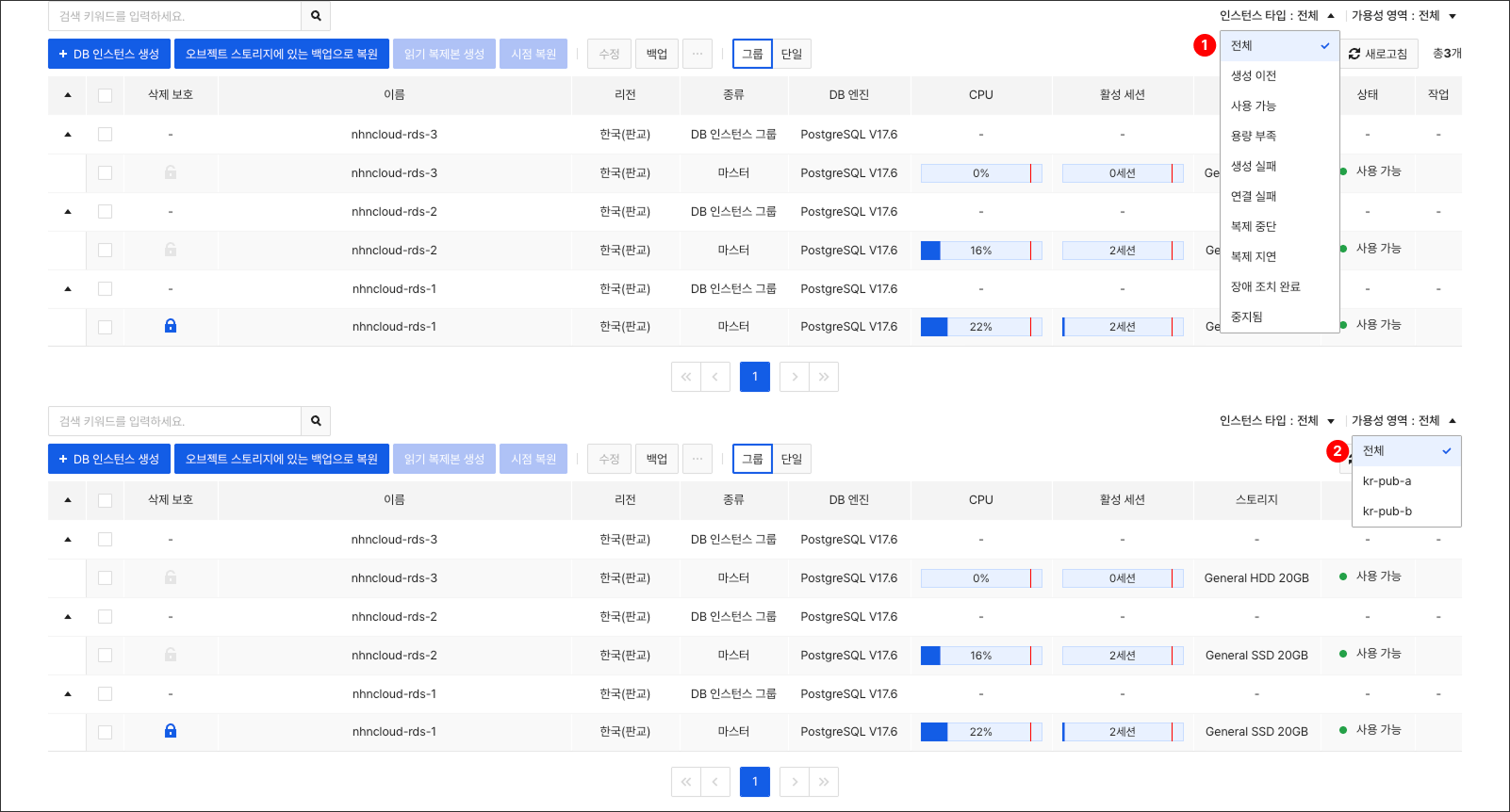Go to last page in upper pagination
Viewport: 1510px width, 812px height.
pos(824,377)
